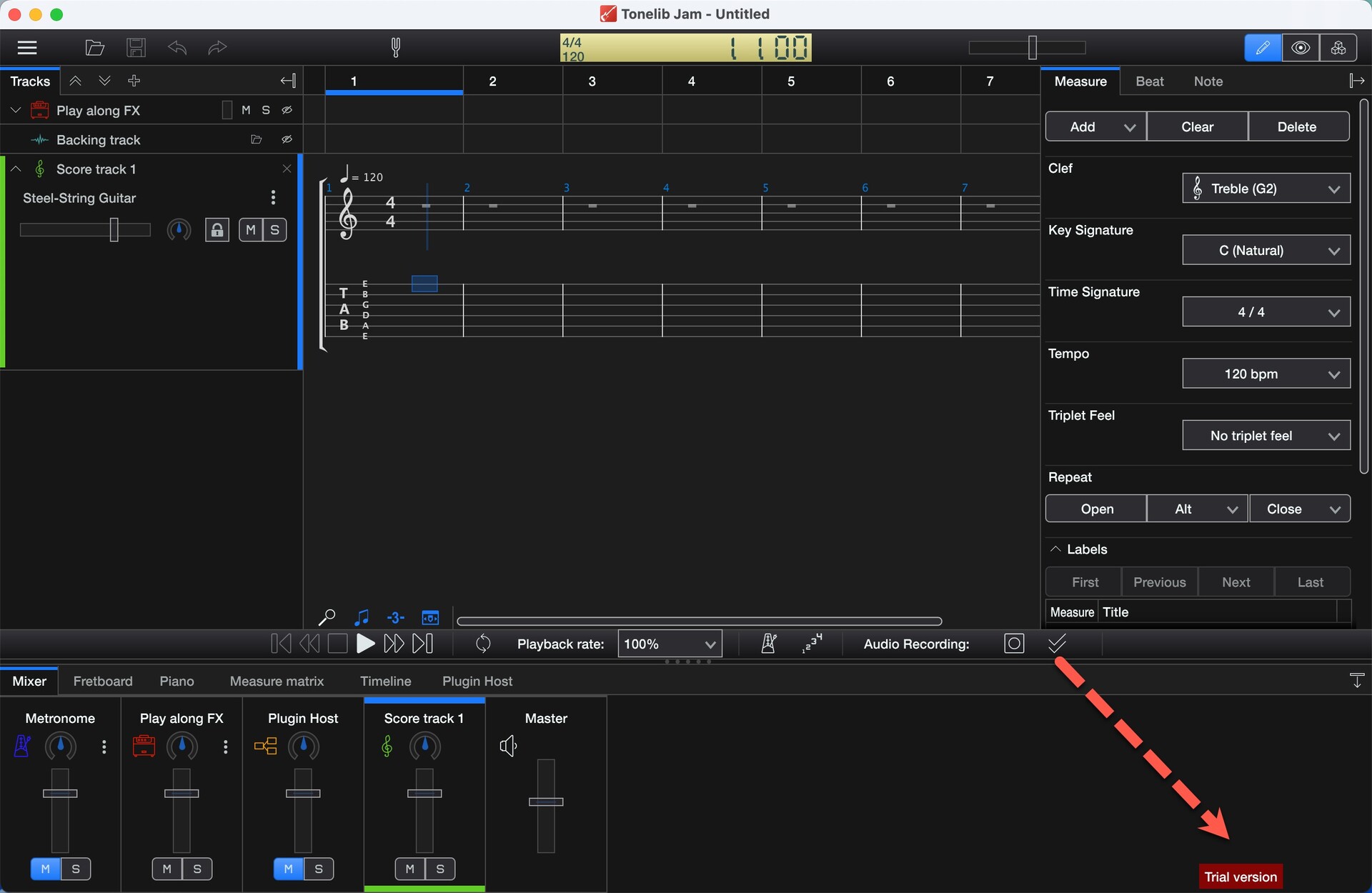Unmute the Plugin Host mixer channel
This screenshot has width=1372, height=893.
pyautogui.click(x=288, y=869)
